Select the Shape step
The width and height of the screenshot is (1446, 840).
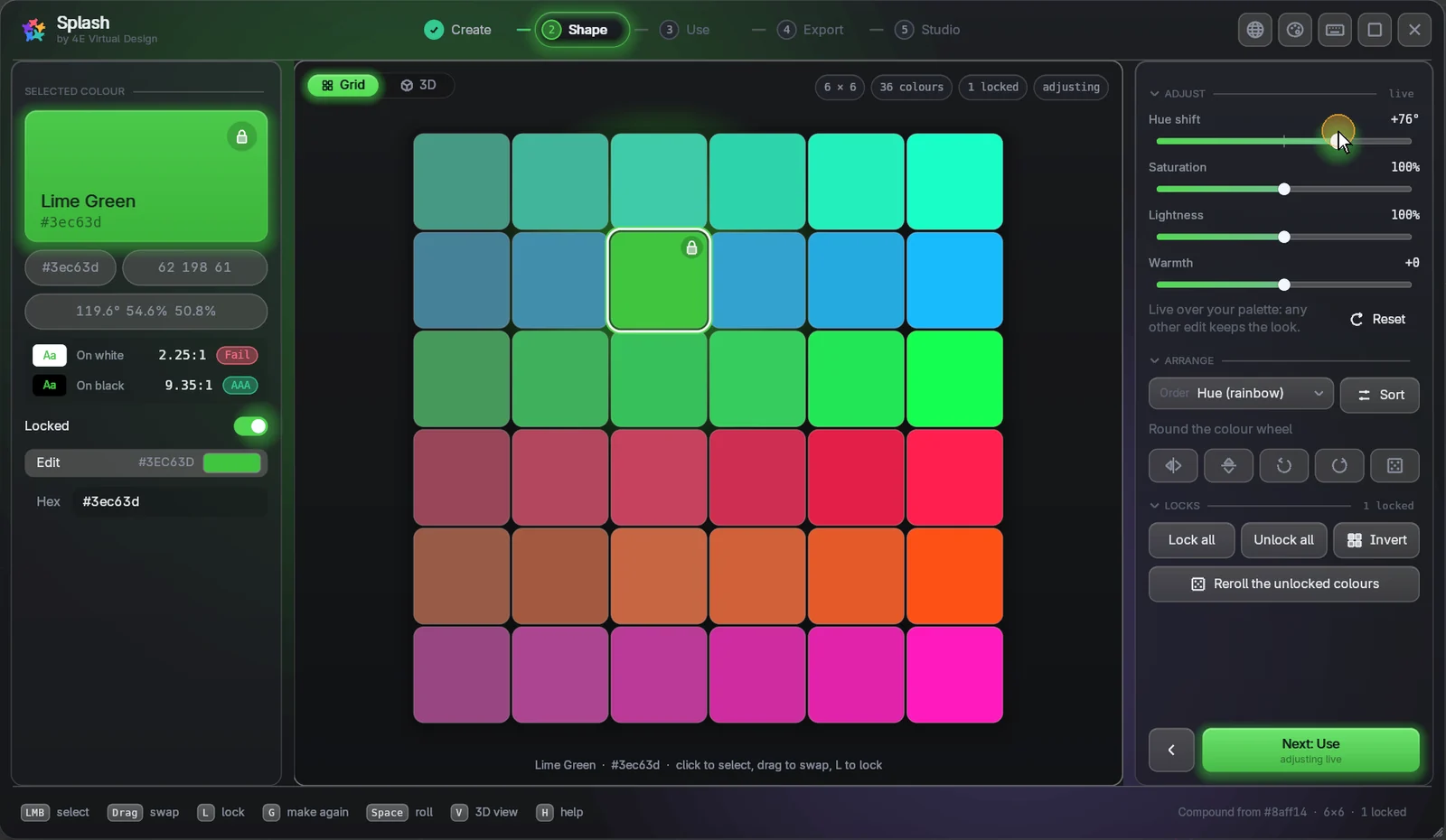[x=582, y=30]
